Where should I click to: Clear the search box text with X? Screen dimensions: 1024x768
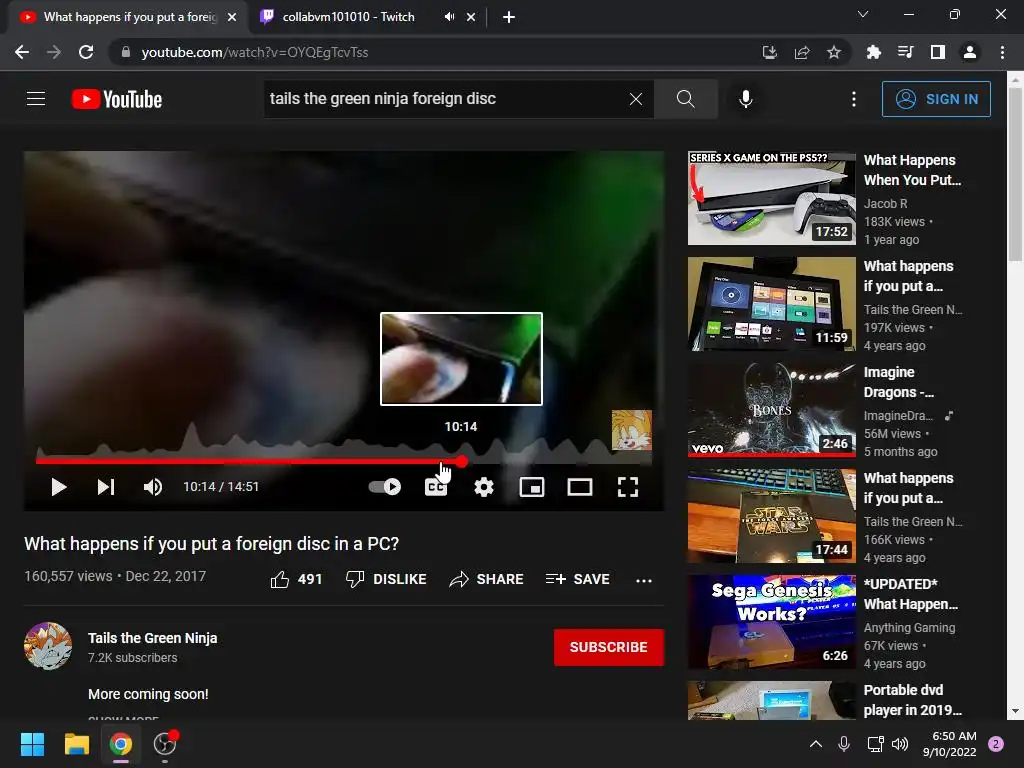[635, 99]
